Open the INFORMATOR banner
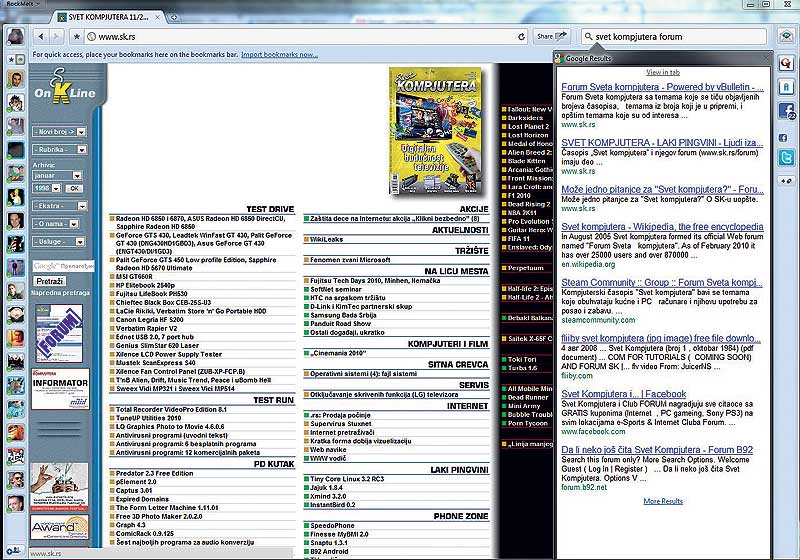 pyautogui.click(x=60, y=389)
